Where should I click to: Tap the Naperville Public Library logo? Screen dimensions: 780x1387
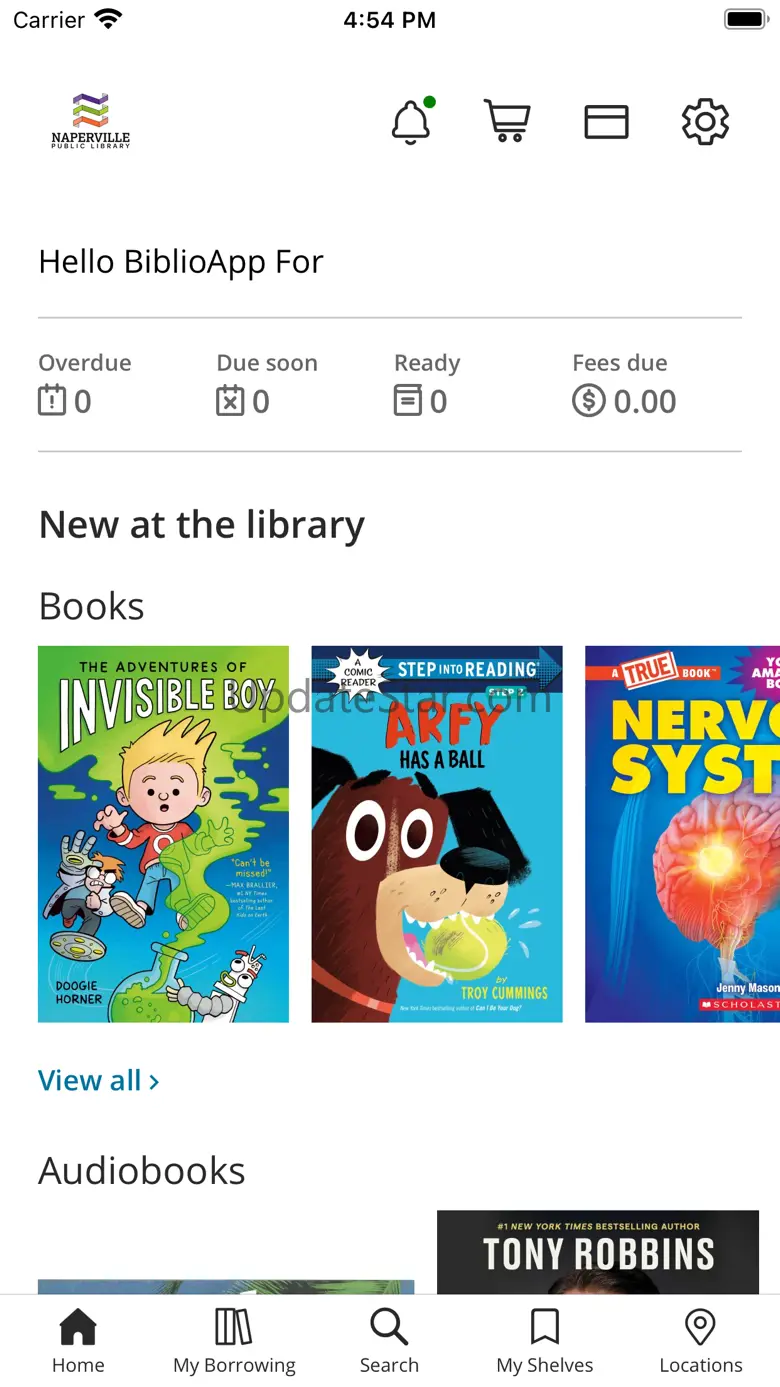point(91,121)
